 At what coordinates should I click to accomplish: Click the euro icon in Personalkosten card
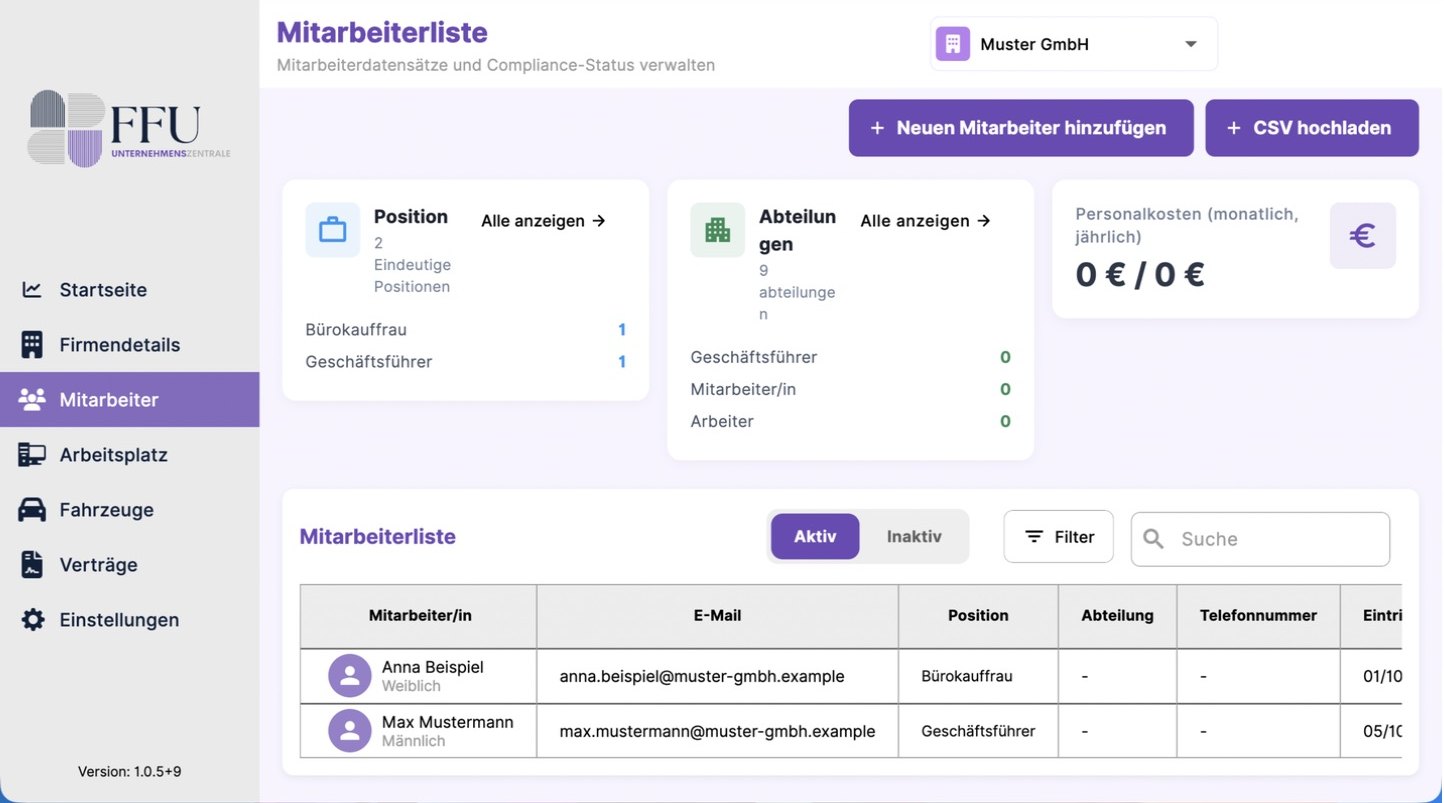click(x=1362, y=236)
